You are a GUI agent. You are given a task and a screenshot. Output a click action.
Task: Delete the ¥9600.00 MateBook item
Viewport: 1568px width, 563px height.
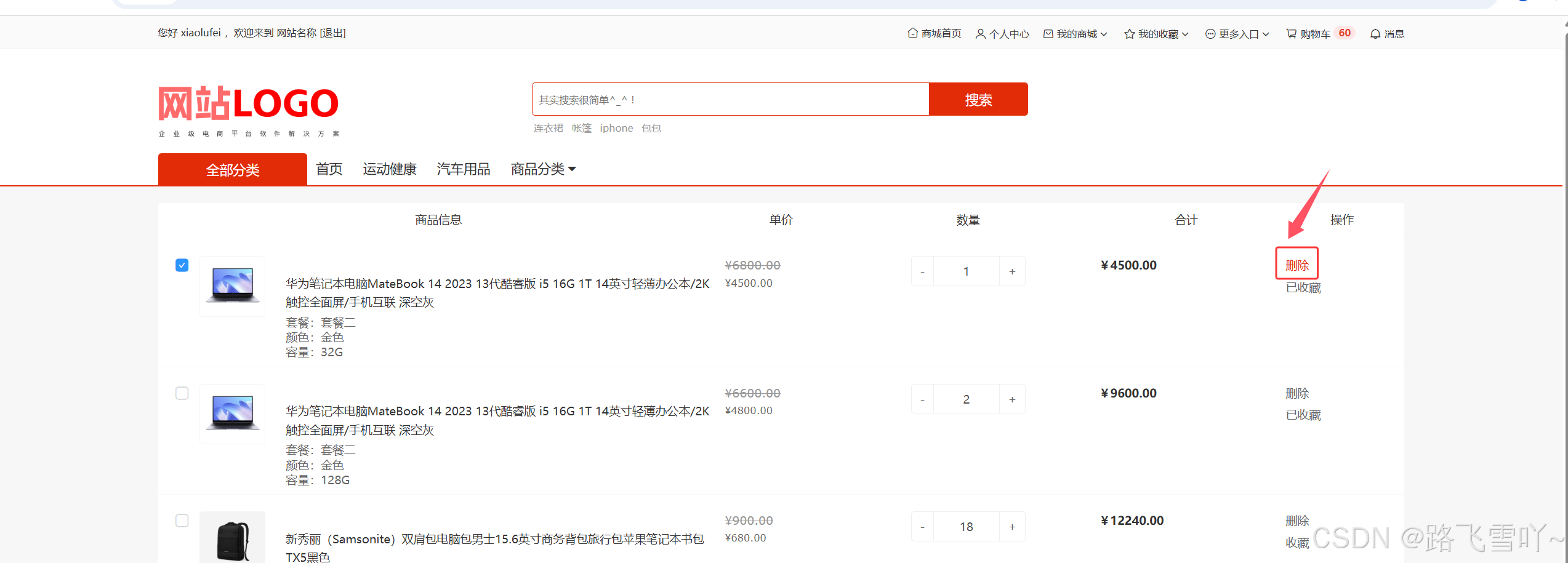1297,393
